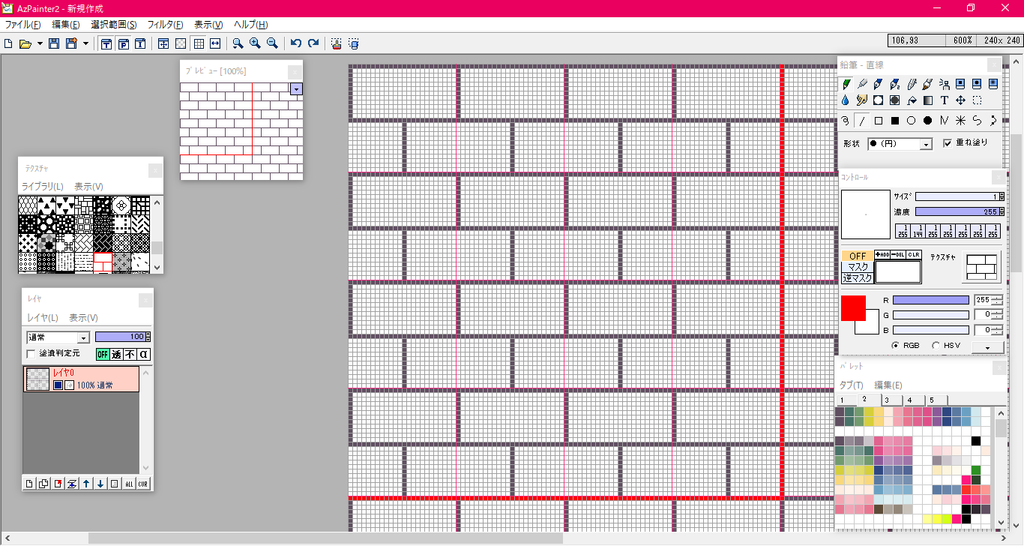The width and height of the screenshot is (1024, 546).
Task: Click the brick texture preview button
Action: 982,267
